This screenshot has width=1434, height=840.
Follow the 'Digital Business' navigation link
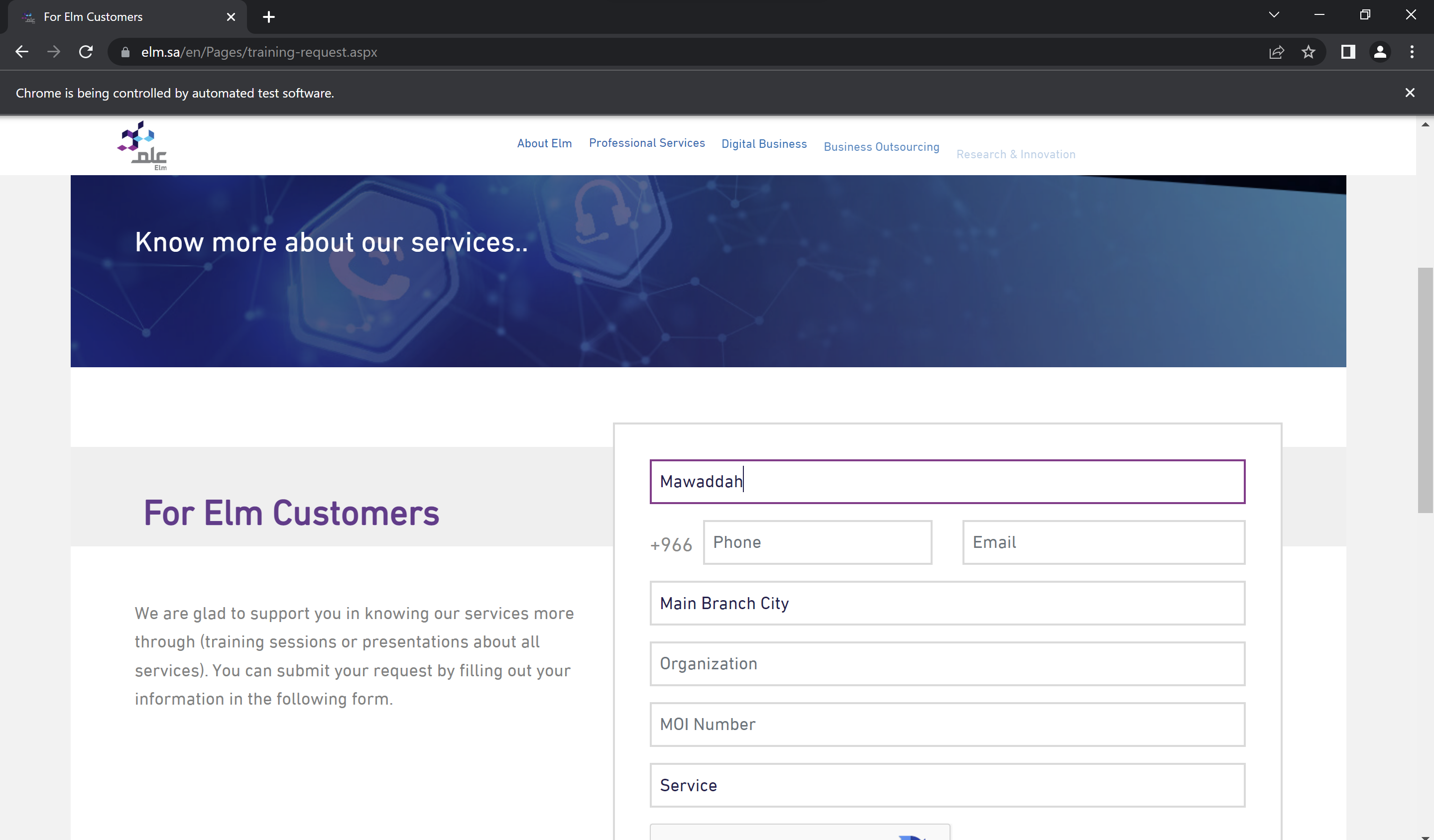click(x=764, y=144)
